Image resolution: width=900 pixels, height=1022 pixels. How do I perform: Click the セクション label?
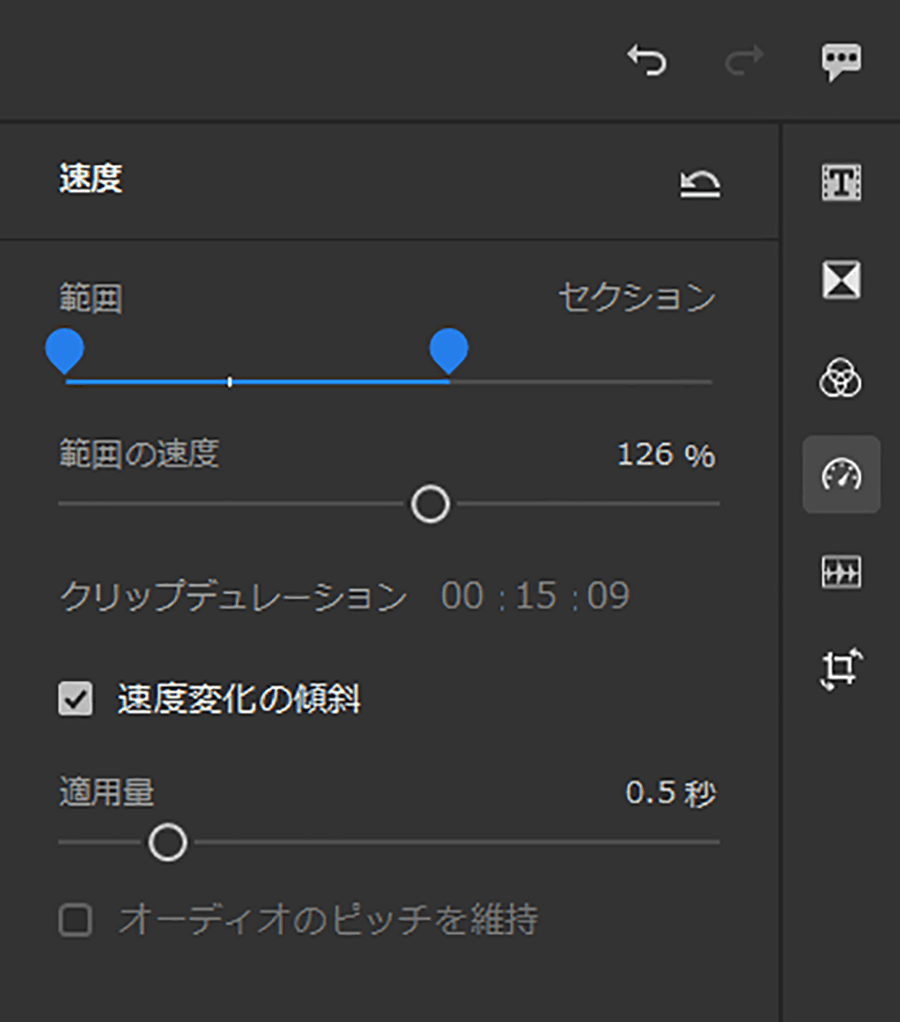coord(637,297)
